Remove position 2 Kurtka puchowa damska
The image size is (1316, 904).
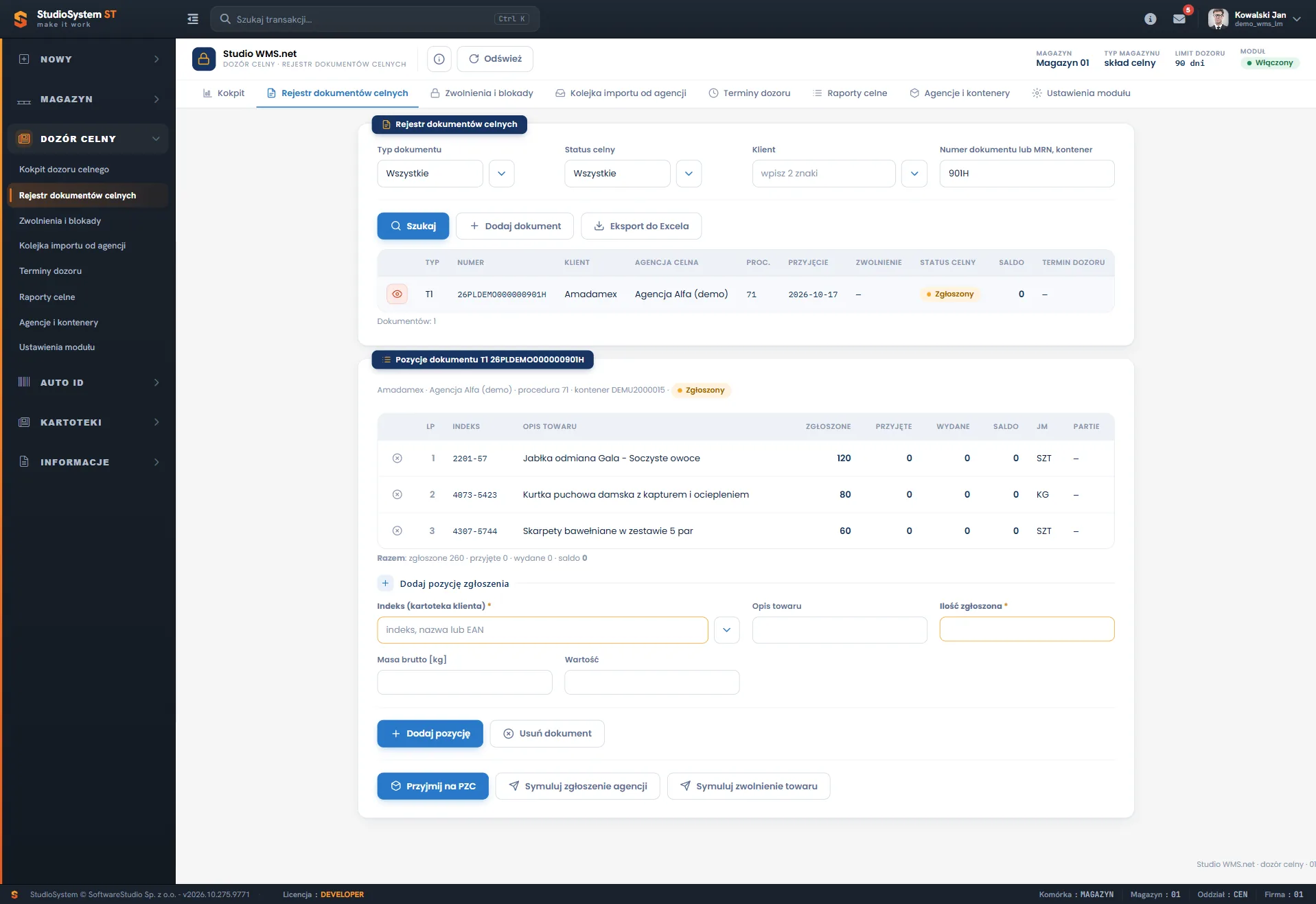397,494
